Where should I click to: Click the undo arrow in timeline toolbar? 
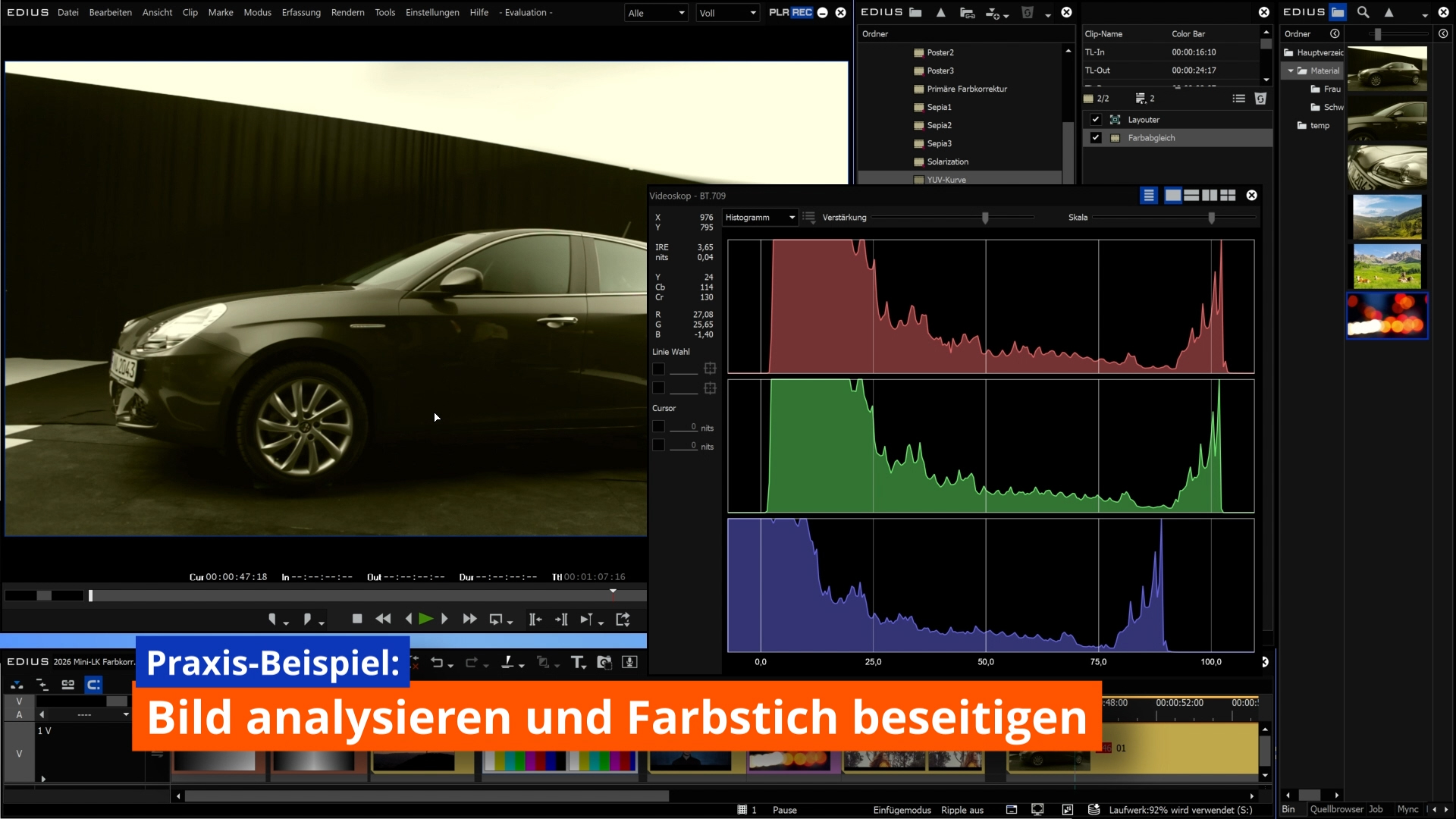[x=437, y=663]
